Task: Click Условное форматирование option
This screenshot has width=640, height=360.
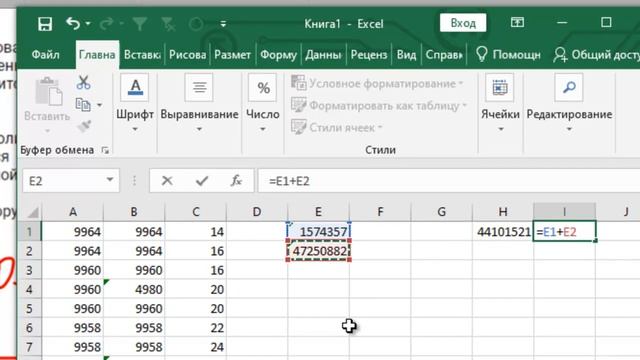Action: click(378, 84)
